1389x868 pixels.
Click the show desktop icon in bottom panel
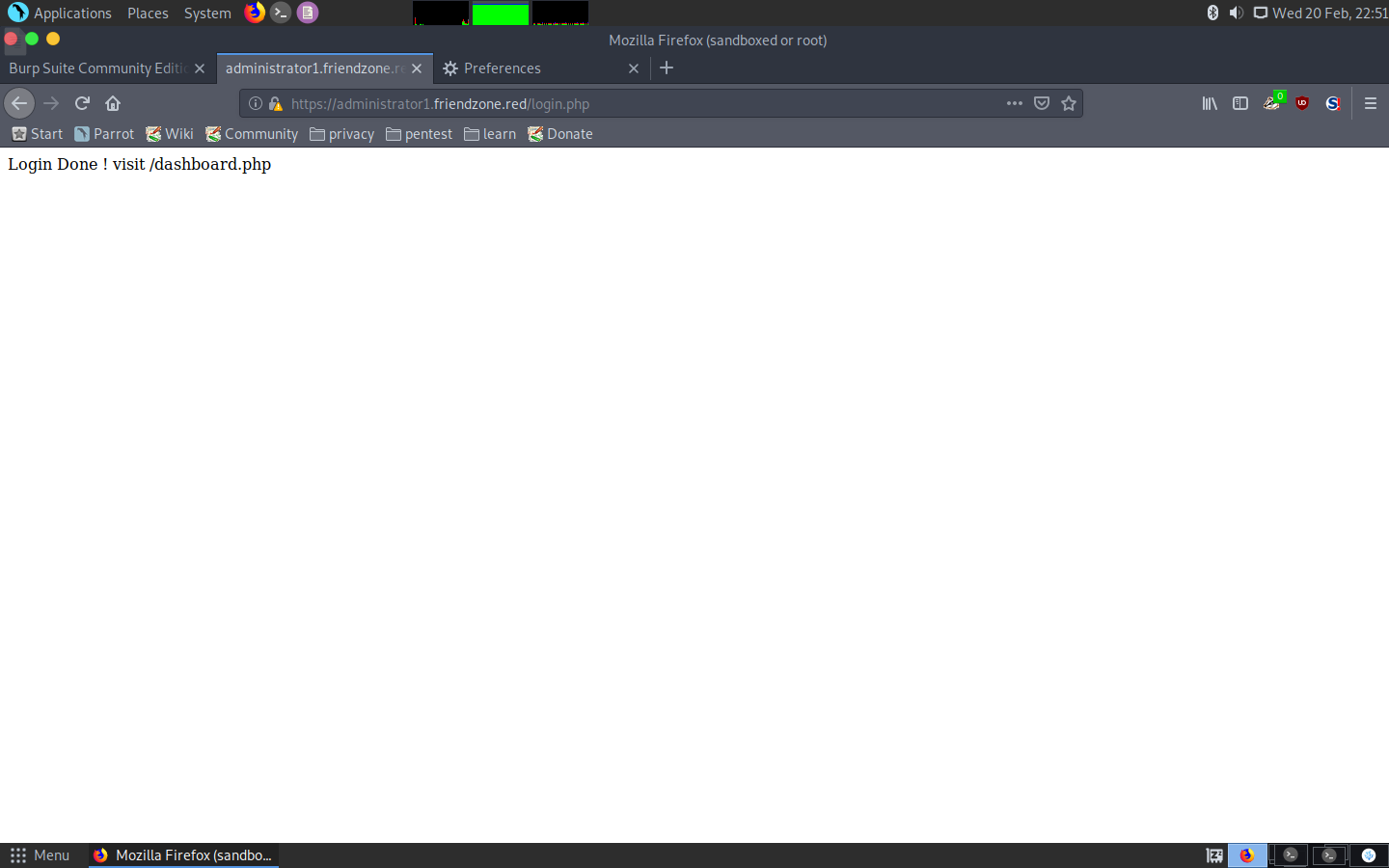point(1214,855)
